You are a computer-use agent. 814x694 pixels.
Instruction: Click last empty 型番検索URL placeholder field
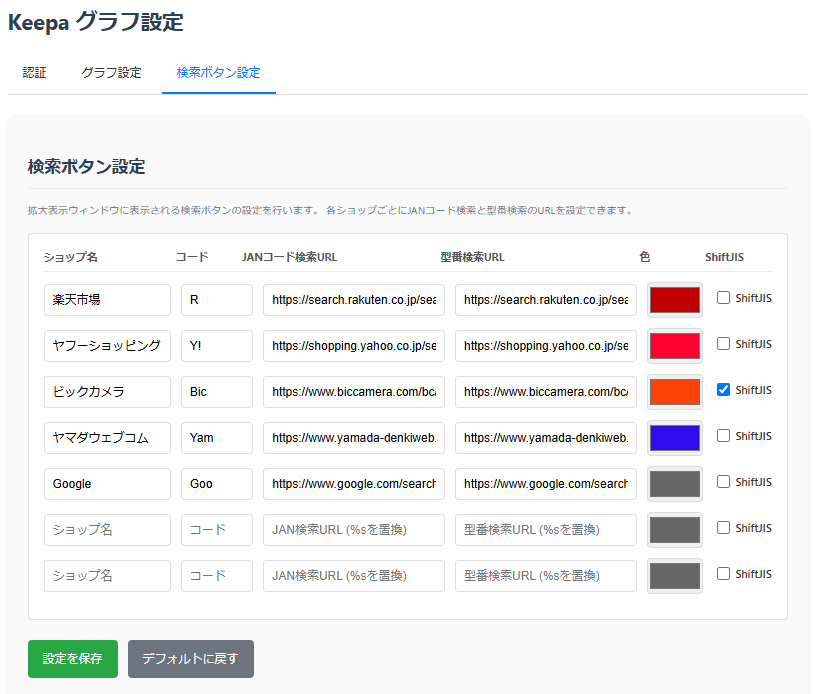(x=546, y=576)
